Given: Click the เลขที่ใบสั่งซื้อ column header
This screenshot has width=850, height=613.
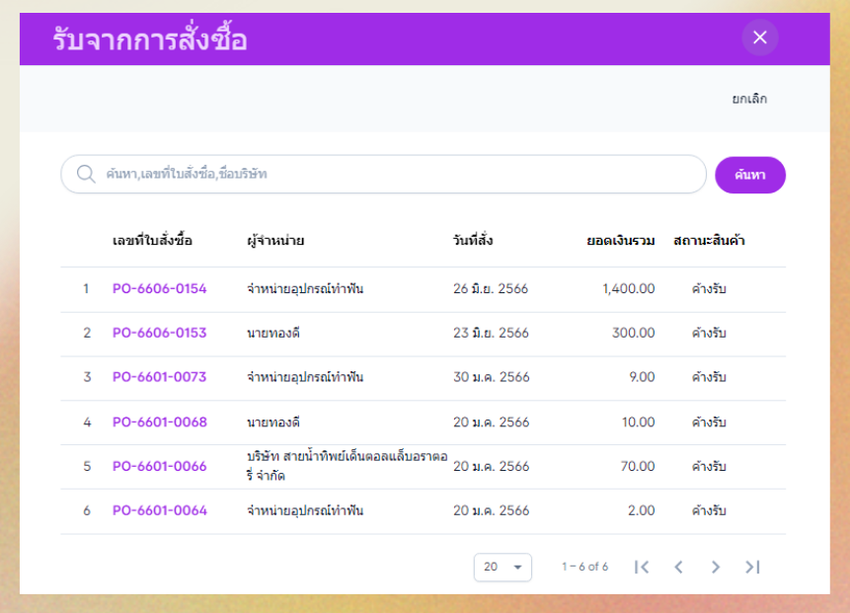Looking at the screenshot, I should pos(152,240).
